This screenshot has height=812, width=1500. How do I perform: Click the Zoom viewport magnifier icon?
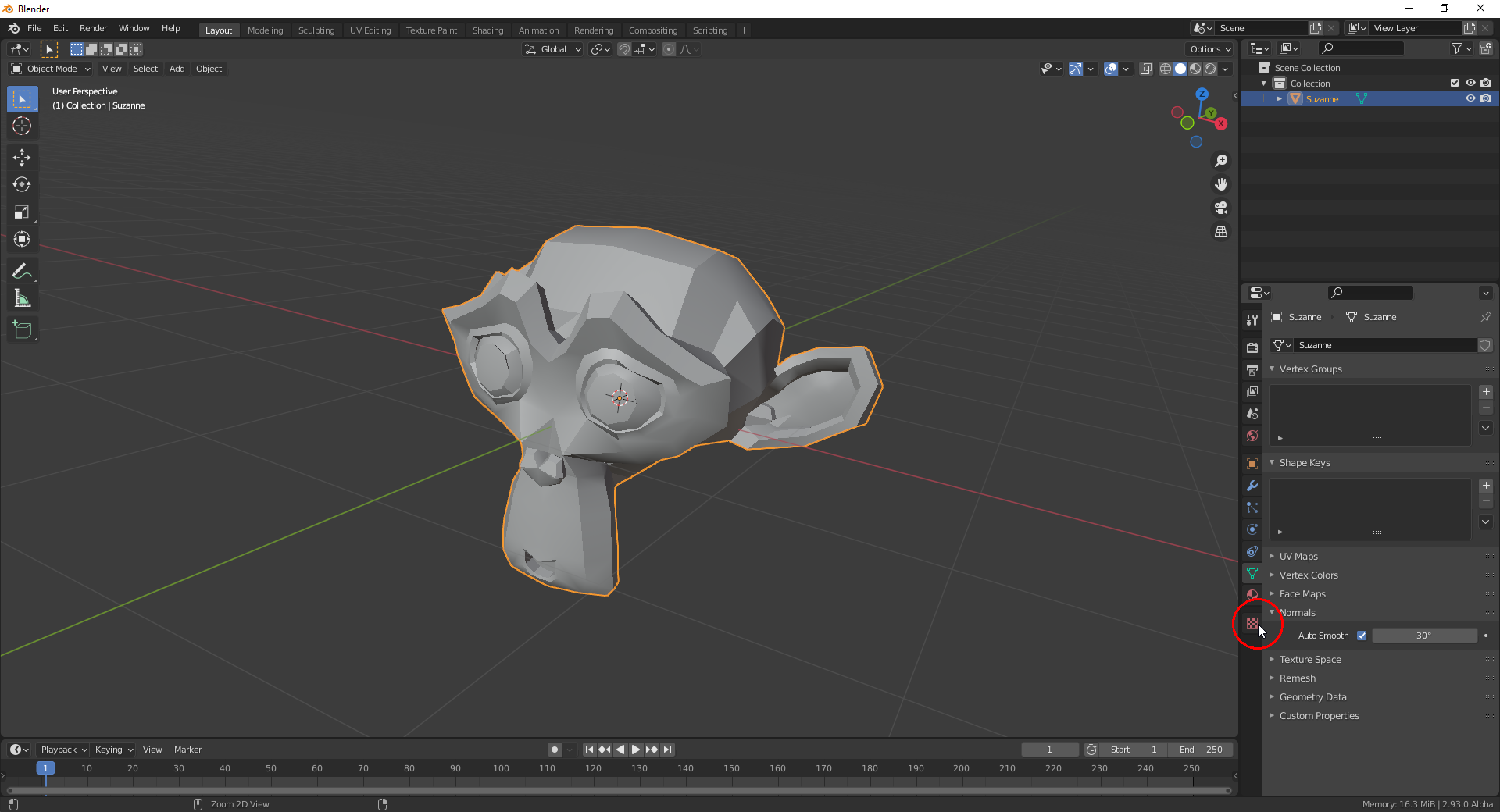(1221, 161)
